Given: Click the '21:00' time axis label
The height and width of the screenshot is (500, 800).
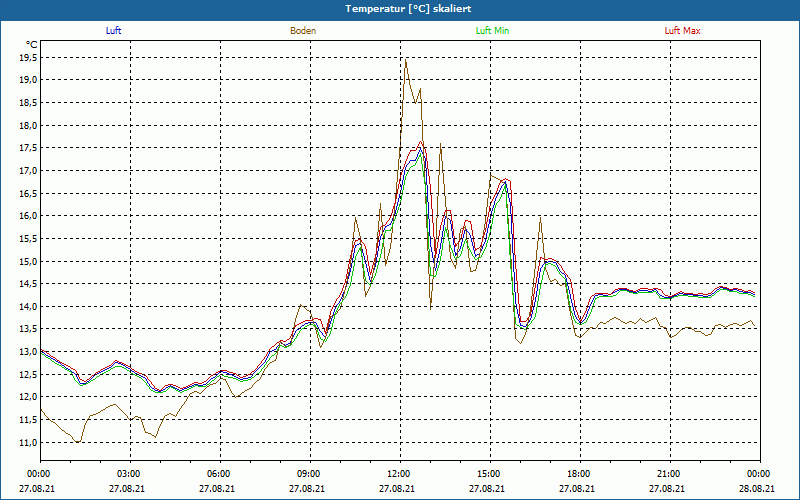Looking at the screenshot, I should pyautogui.click(x=670, y=474).
